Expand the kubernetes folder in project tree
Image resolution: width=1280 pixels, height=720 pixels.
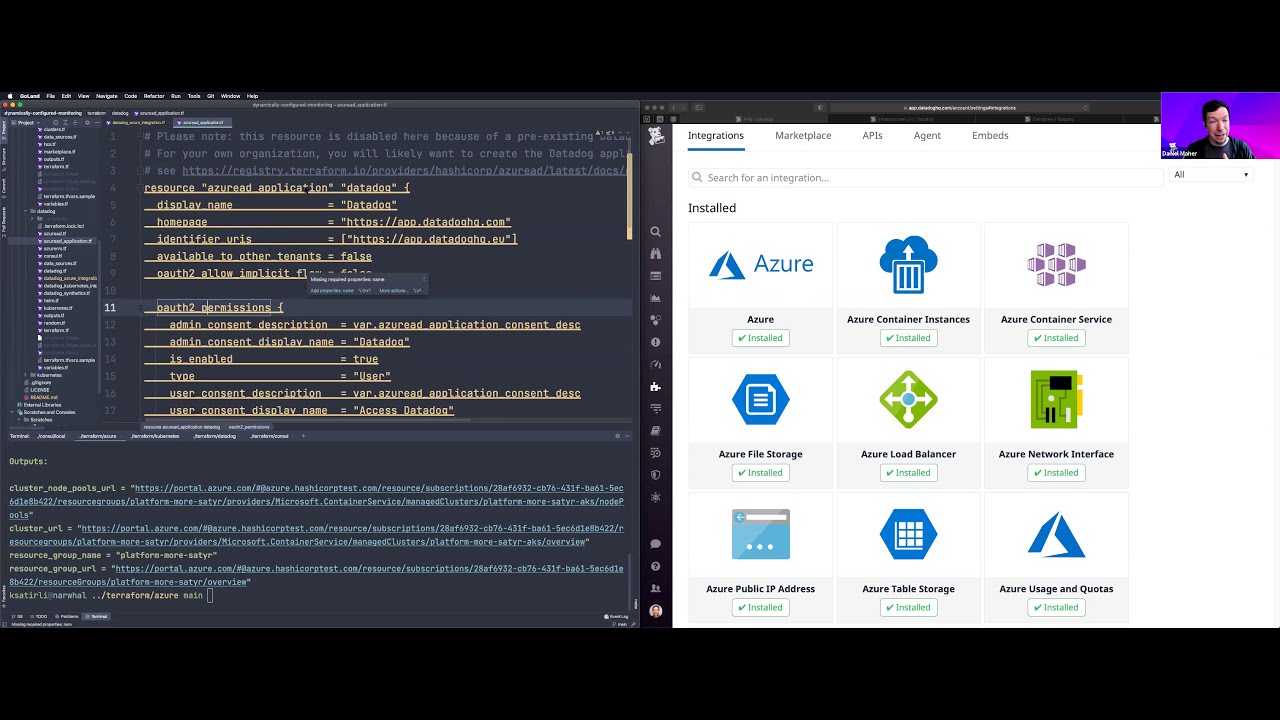coord(26,375)
